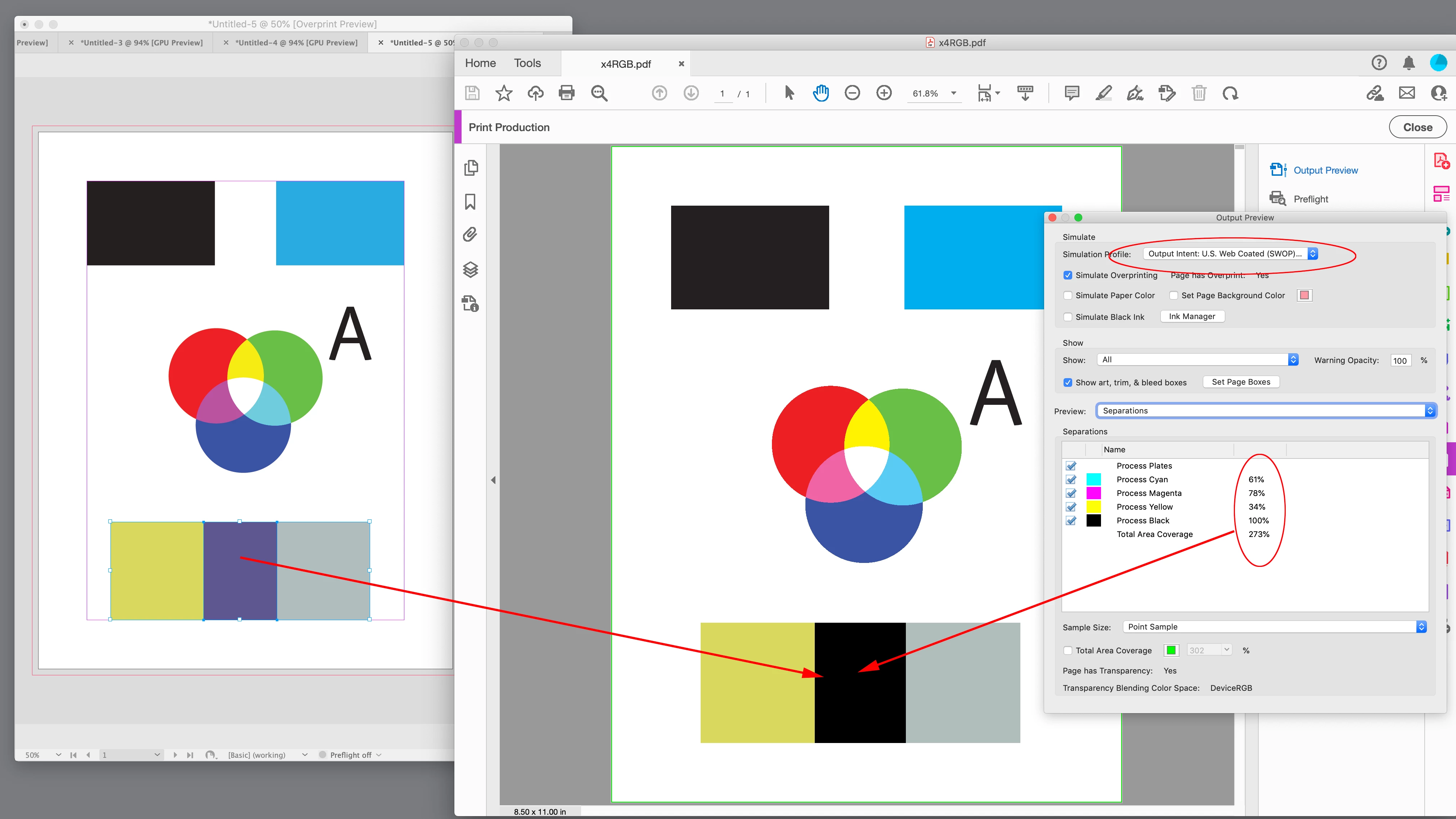Click the Ink Manager button
Screen dimensions: 1456x819
coord(1192,317)
